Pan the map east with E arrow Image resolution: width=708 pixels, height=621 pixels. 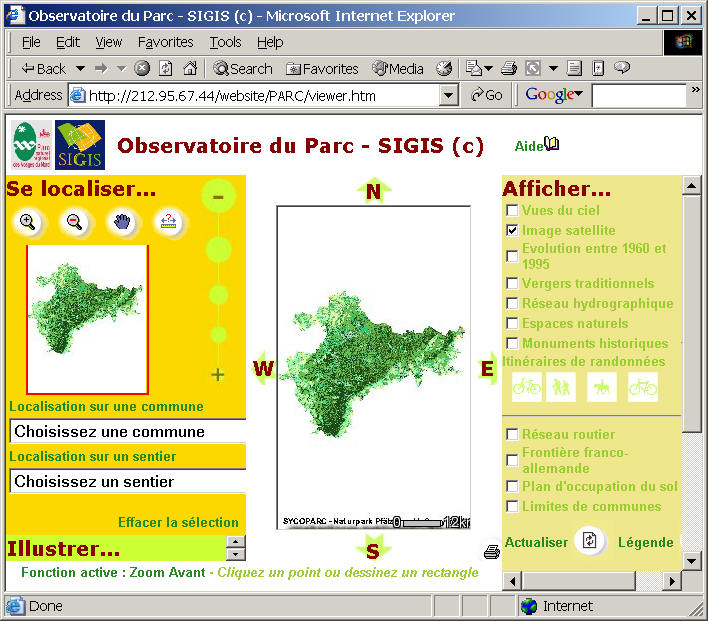pyautogui.click(x=487, y=368)
